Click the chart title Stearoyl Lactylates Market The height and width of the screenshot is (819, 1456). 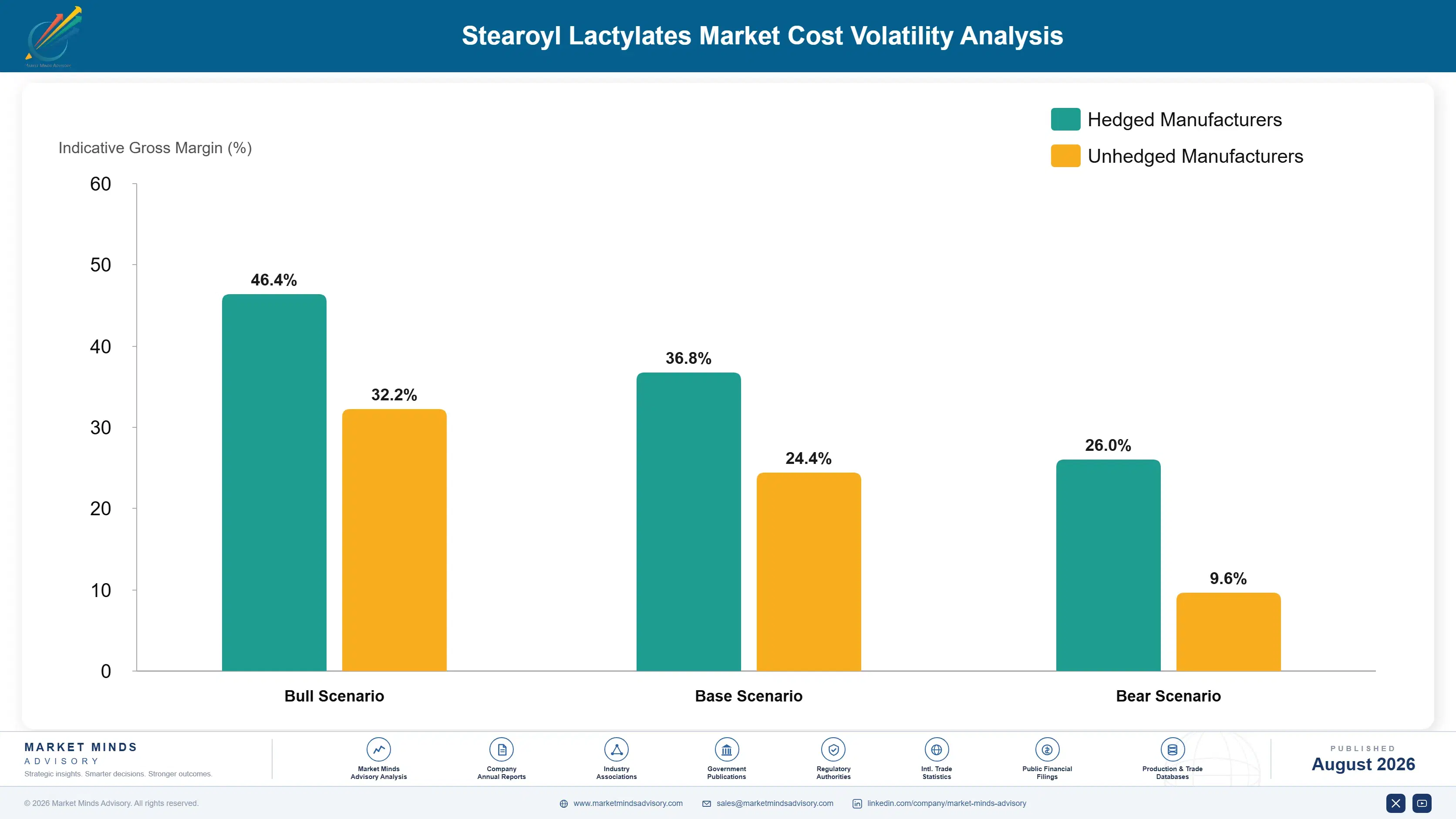pos(762,36)
